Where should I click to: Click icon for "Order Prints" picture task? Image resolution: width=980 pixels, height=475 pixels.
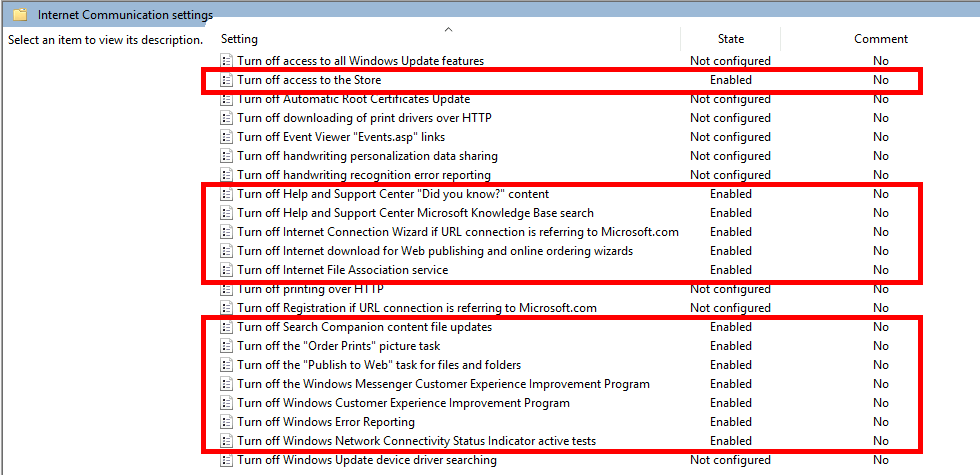click(x=226, y=346)
